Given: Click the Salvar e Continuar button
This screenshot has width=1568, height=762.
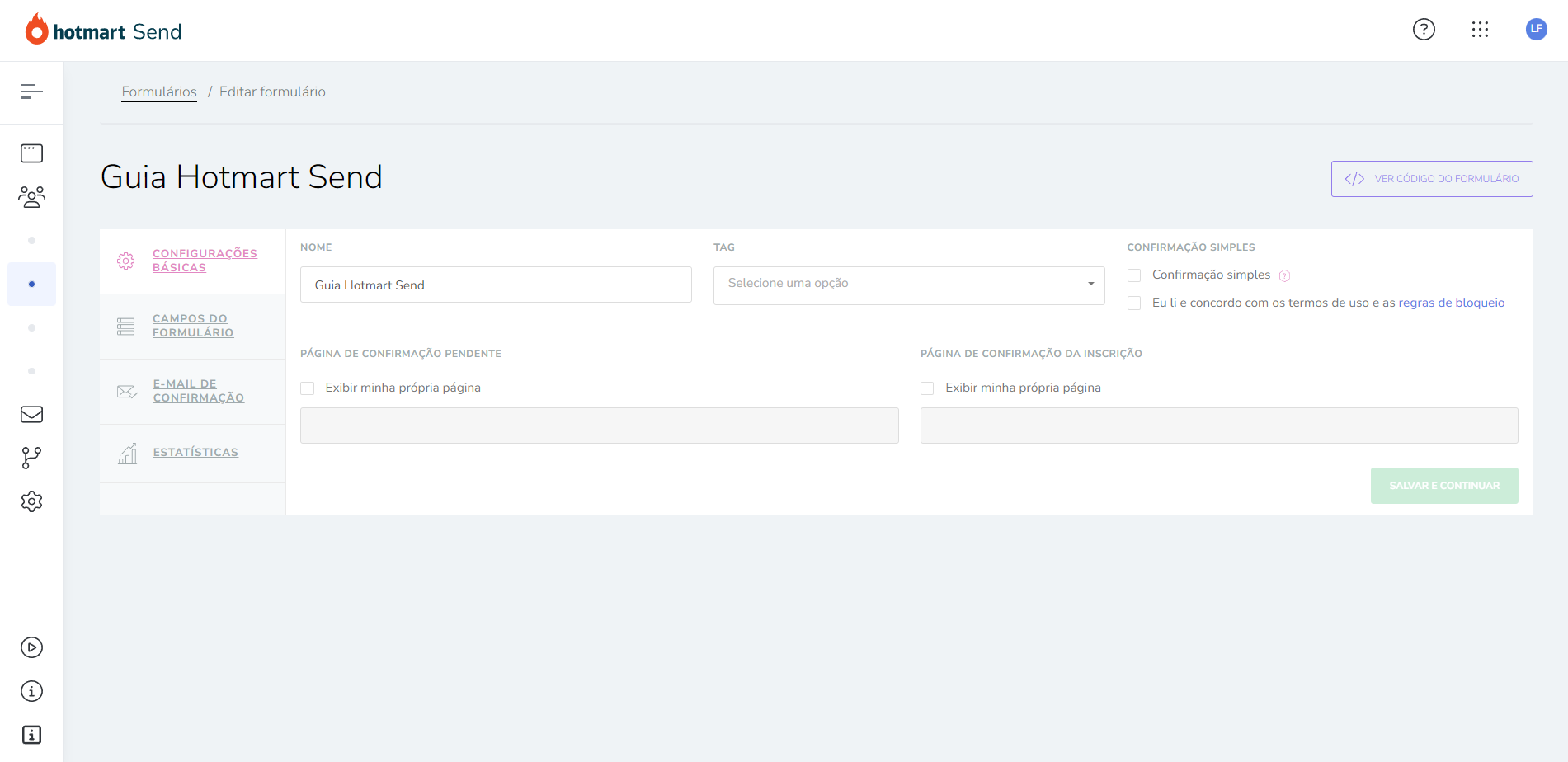Looking at the screenshot, I should (1444, 486).
